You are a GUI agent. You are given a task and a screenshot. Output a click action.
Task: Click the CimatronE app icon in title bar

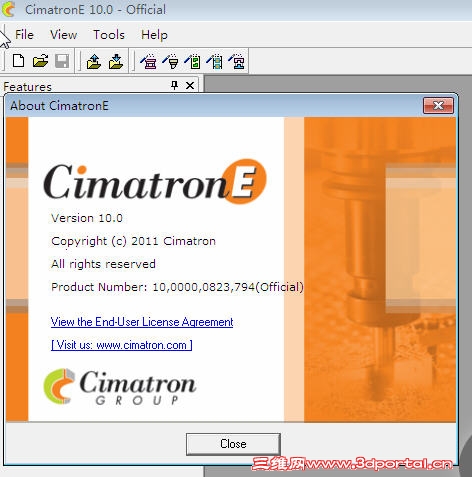(9, 9)
